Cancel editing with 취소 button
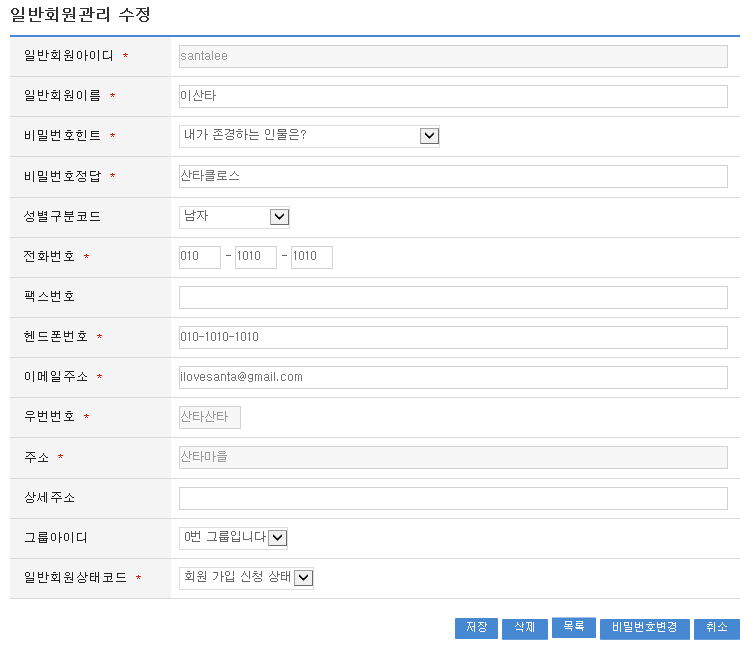The height and width of the screenshot is (652, 756). [716, 628]
